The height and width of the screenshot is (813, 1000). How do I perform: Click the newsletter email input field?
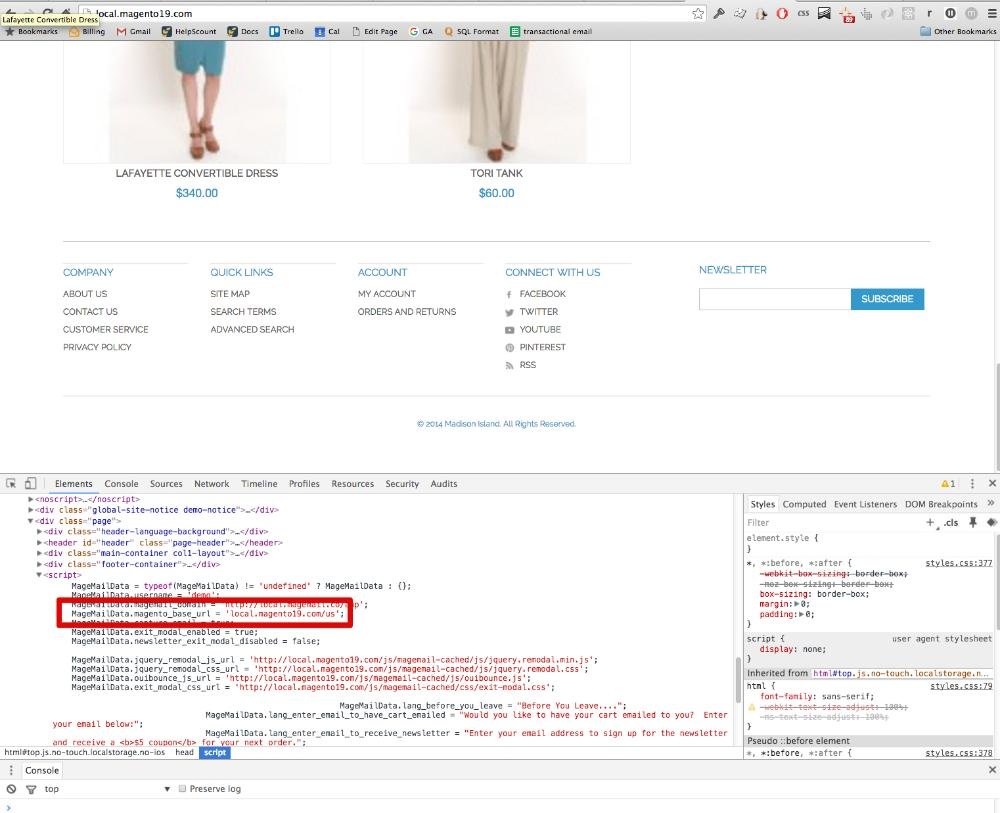click(x=774, y=299)
